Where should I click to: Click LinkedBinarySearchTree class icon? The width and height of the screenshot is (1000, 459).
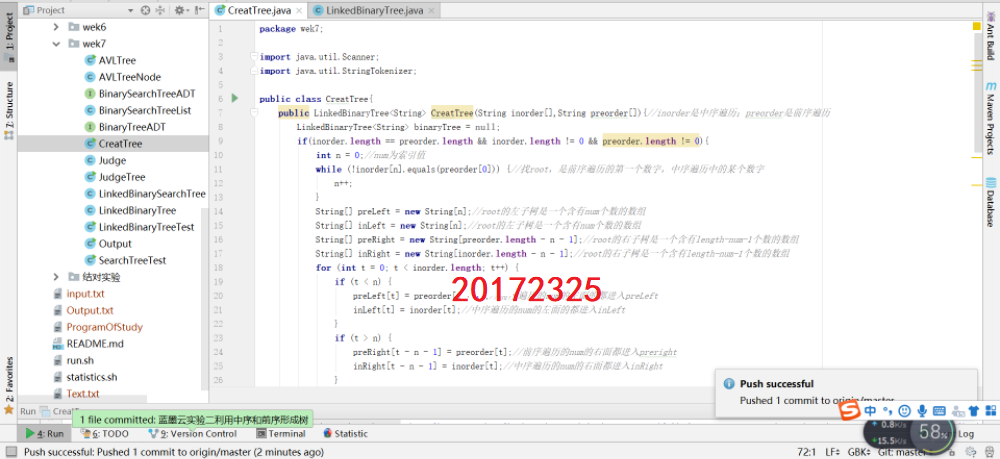pos(90,193)
